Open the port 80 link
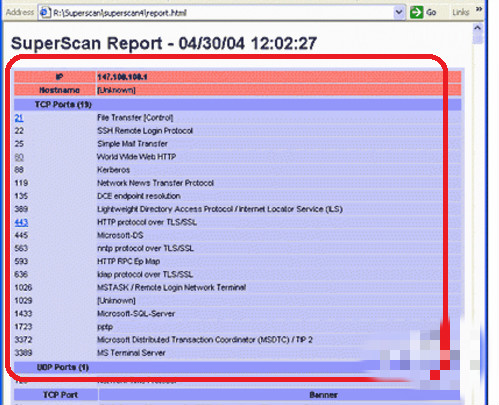The image size is (499, 405). click(x=19, y=157)
